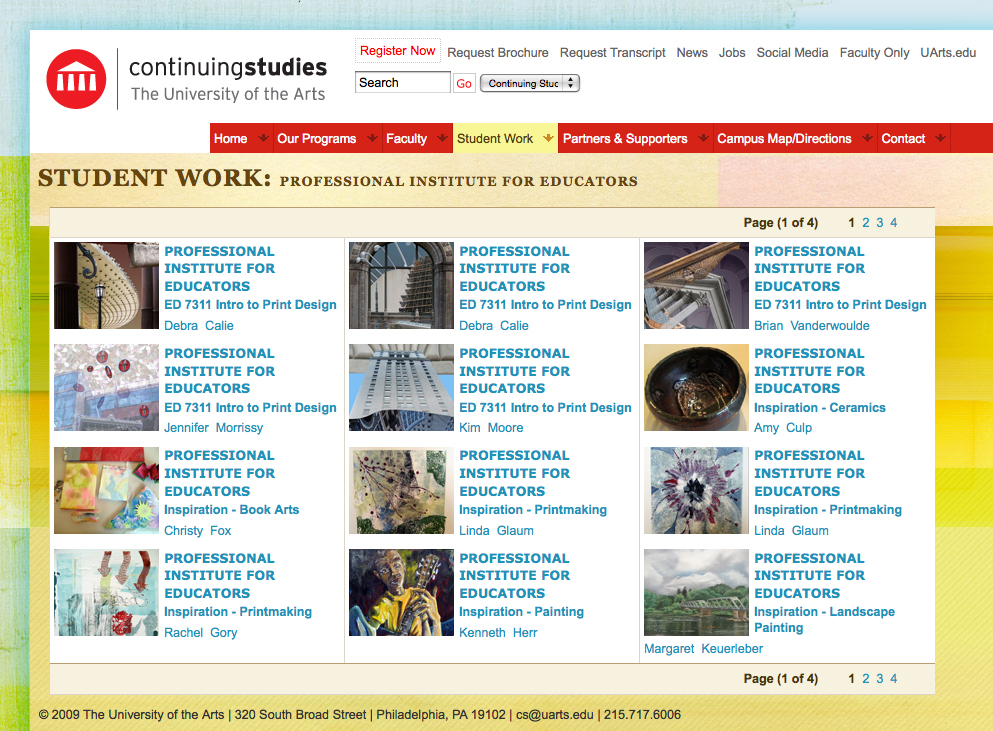Go to page 2 of student work
Image resolution: width=993 pixels, height=731 pixels.
pyautogui.click(x=864, y=223)
